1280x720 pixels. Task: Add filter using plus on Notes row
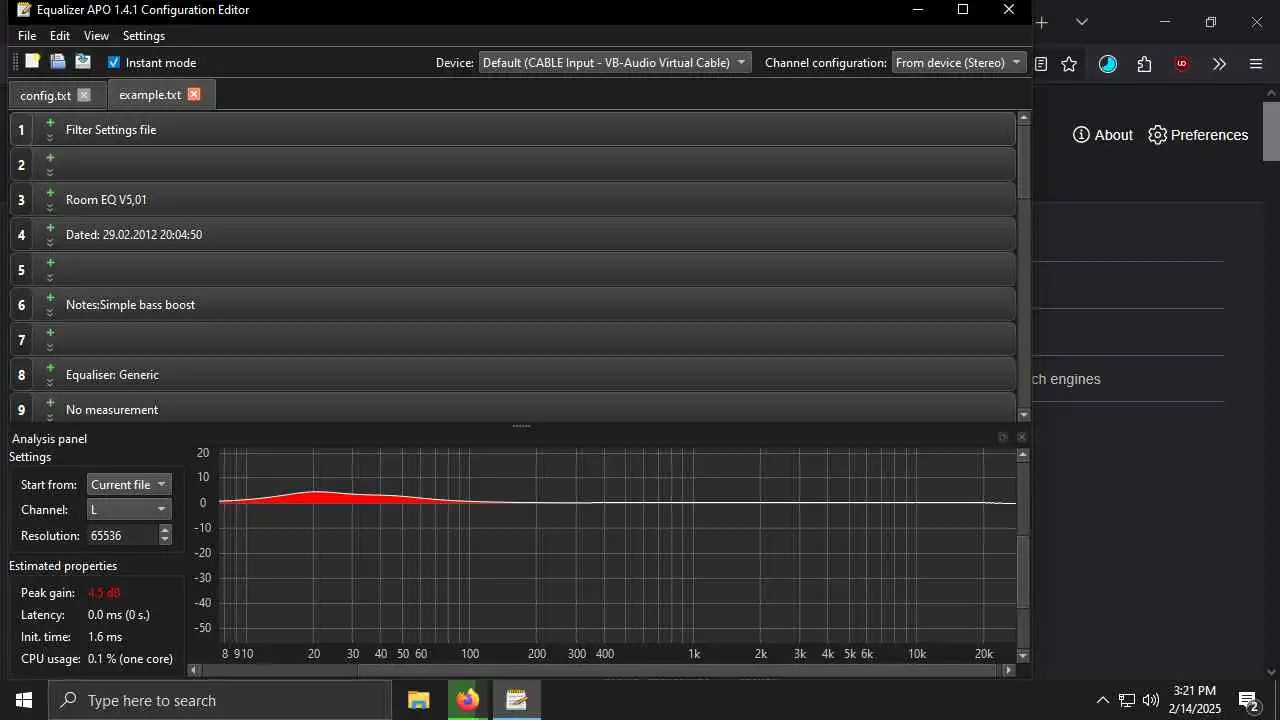(x=50, y=298)
